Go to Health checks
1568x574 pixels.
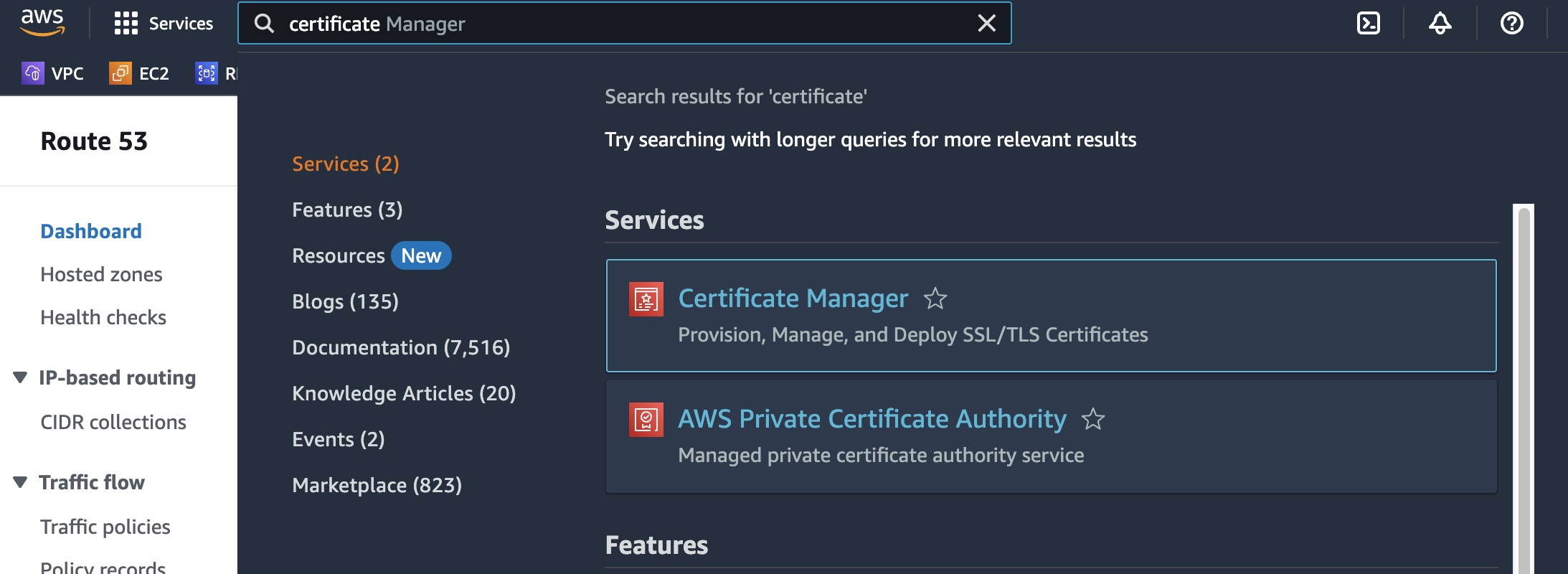pos(103,317)
